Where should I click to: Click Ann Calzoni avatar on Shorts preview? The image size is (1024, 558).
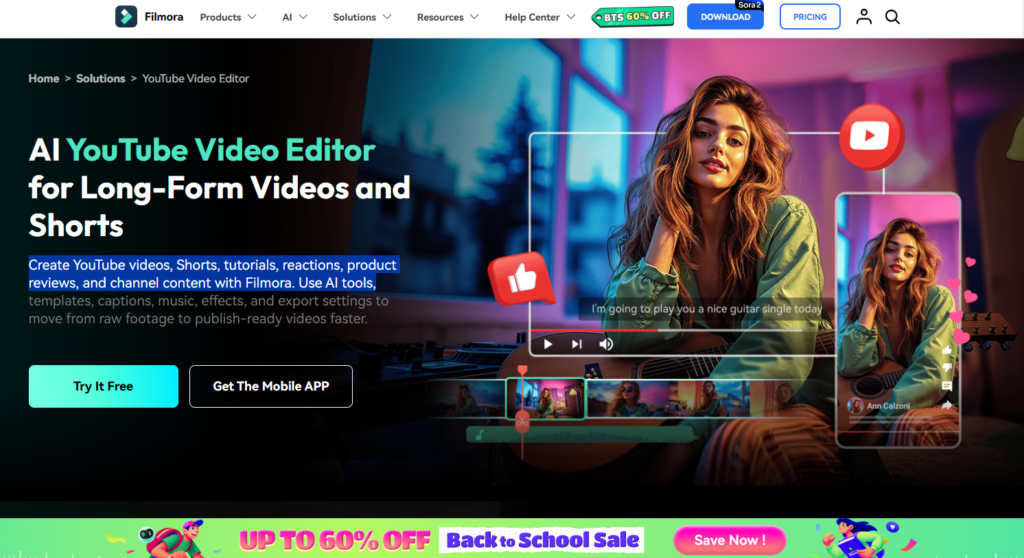coord(855,406)
